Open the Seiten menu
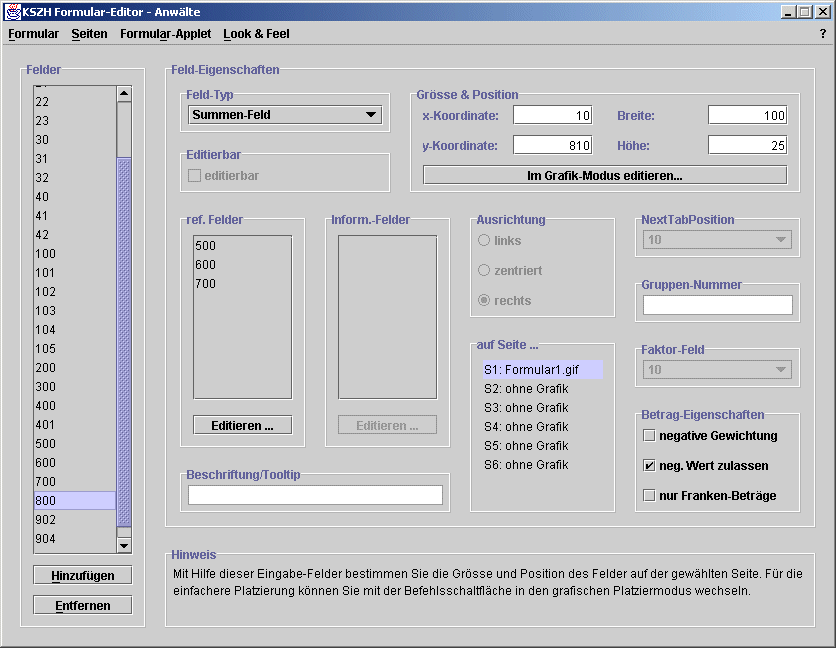The width and height of the screenshot is (836, 648). coord(90,34)
